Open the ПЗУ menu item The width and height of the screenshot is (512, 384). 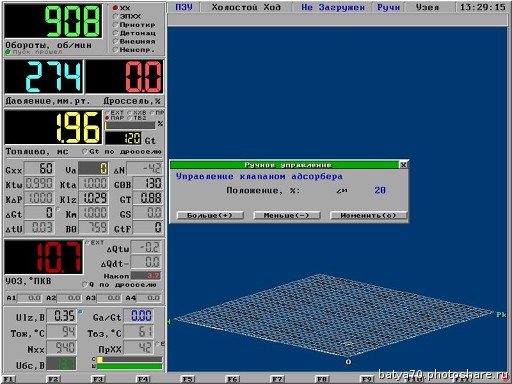point(184,7)
